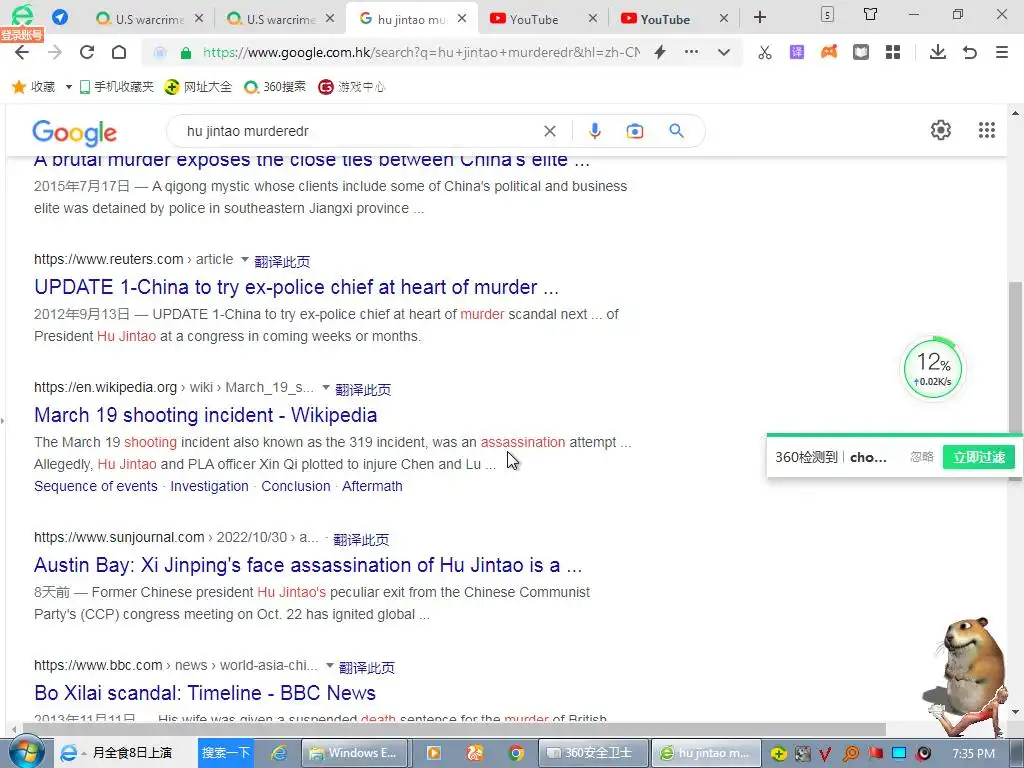Submit search with magnifier icon

[677, 131]
